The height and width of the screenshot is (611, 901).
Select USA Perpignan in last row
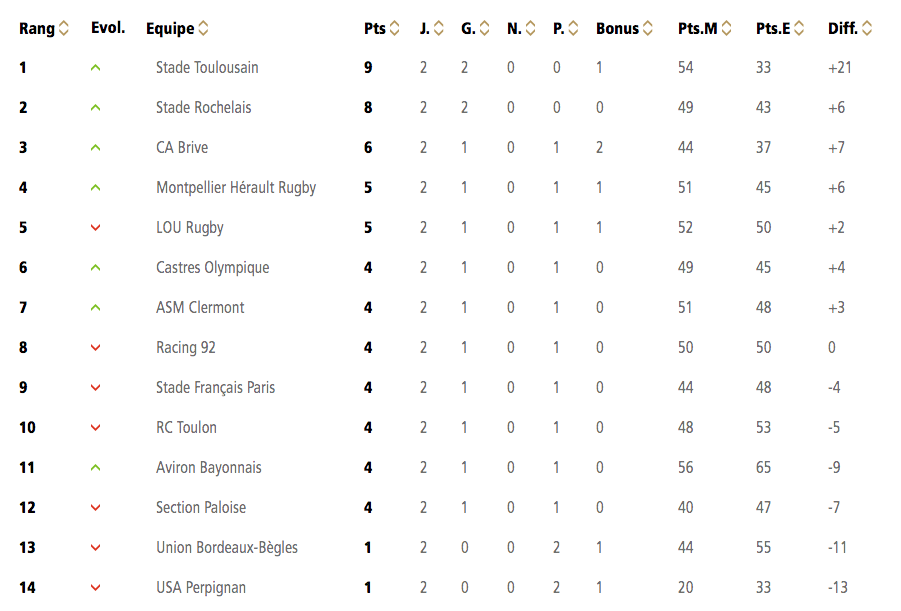click(x=201, y=587)
